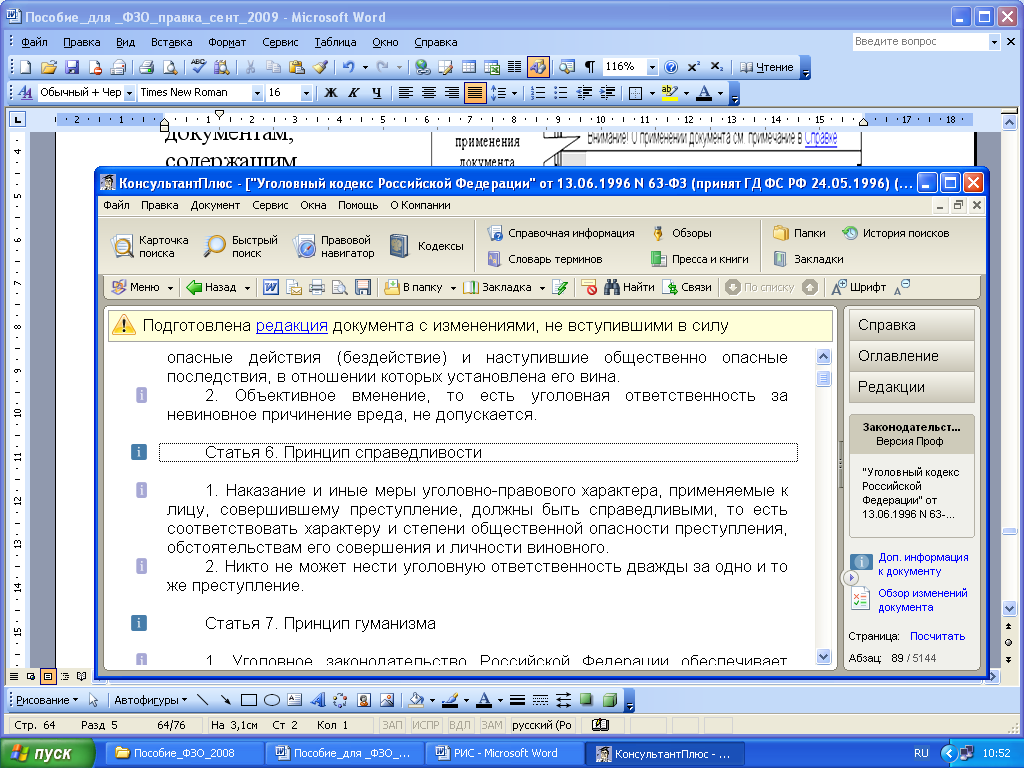Open Word's Вставка menu
The width and height of the screenshot is (1024, 768).
click(171, 42)
